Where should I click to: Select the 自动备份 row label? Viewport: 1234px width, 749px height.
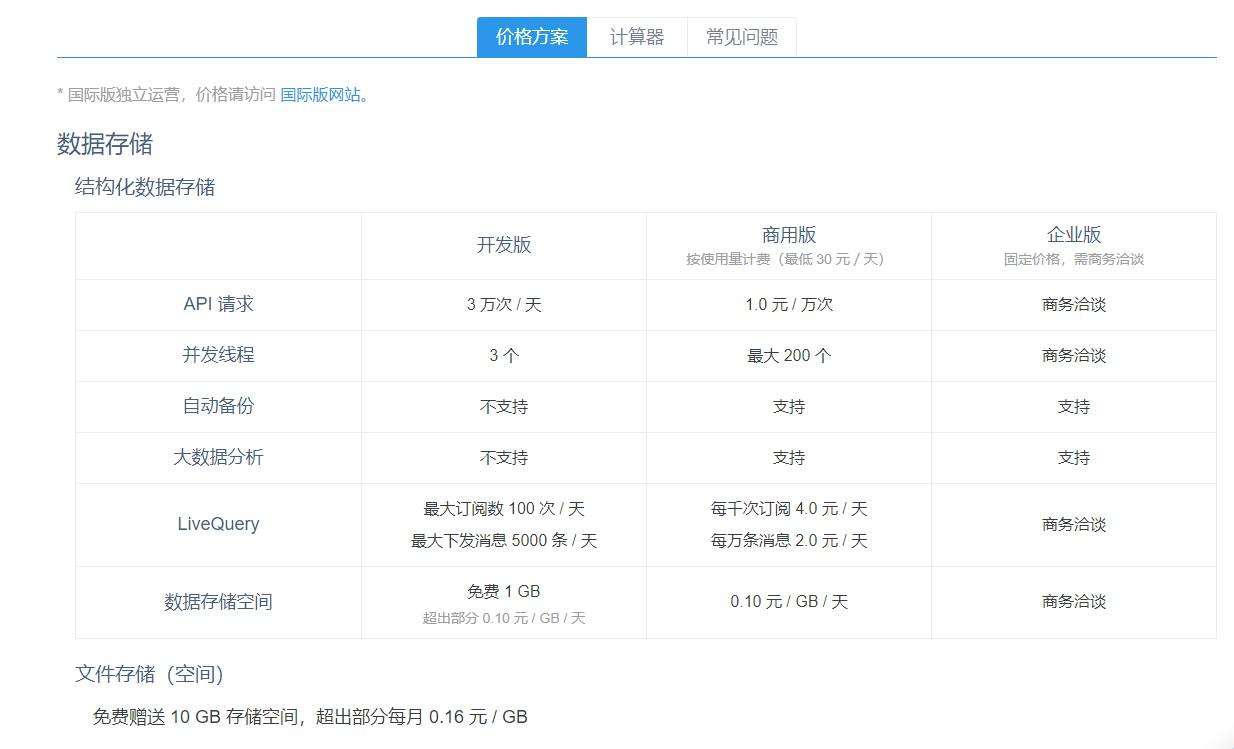coord(218,406)
